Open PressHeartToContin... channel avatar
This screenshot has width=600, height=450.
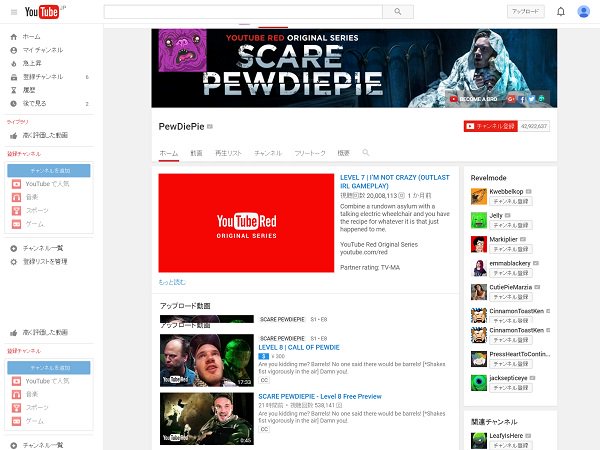tap(479, 359)
